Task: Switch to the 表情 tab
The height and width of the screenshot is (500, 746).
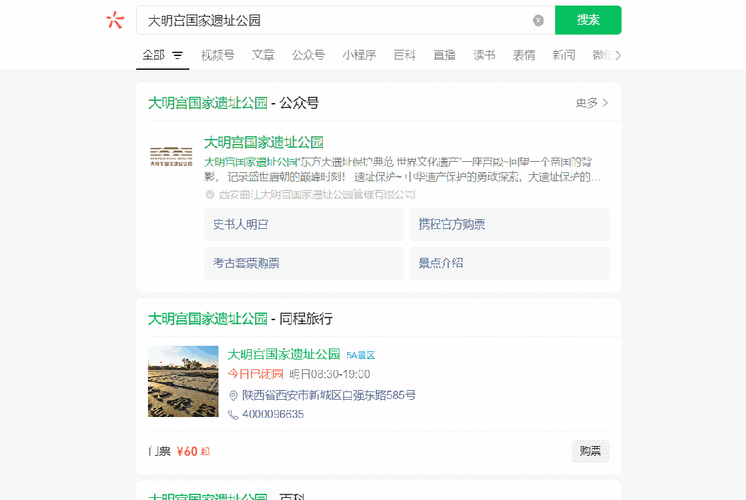Action: coord(524,55)
